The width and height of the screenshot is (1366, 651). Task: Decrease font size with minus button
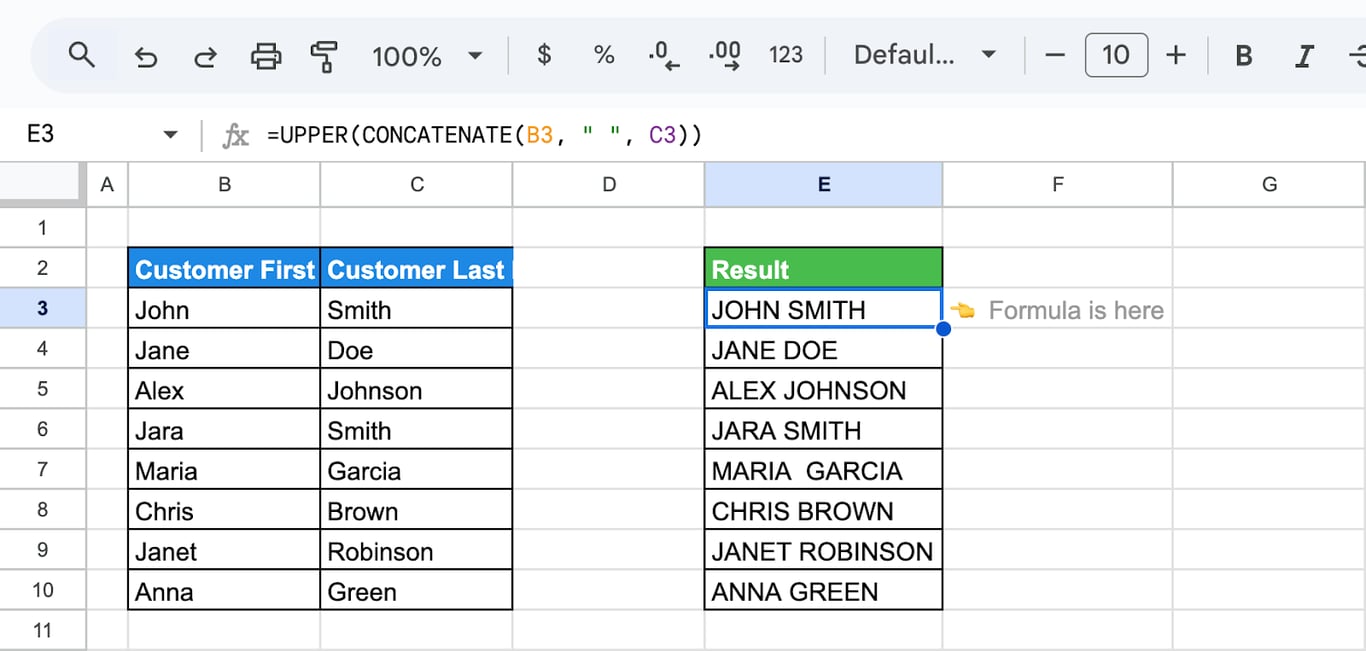point(1055,55)
